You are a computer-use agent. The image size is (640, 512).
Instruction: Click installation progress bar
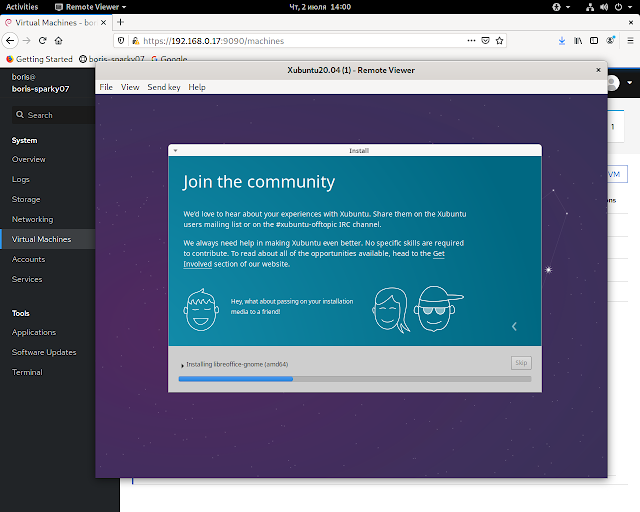[x=355, y=379]
